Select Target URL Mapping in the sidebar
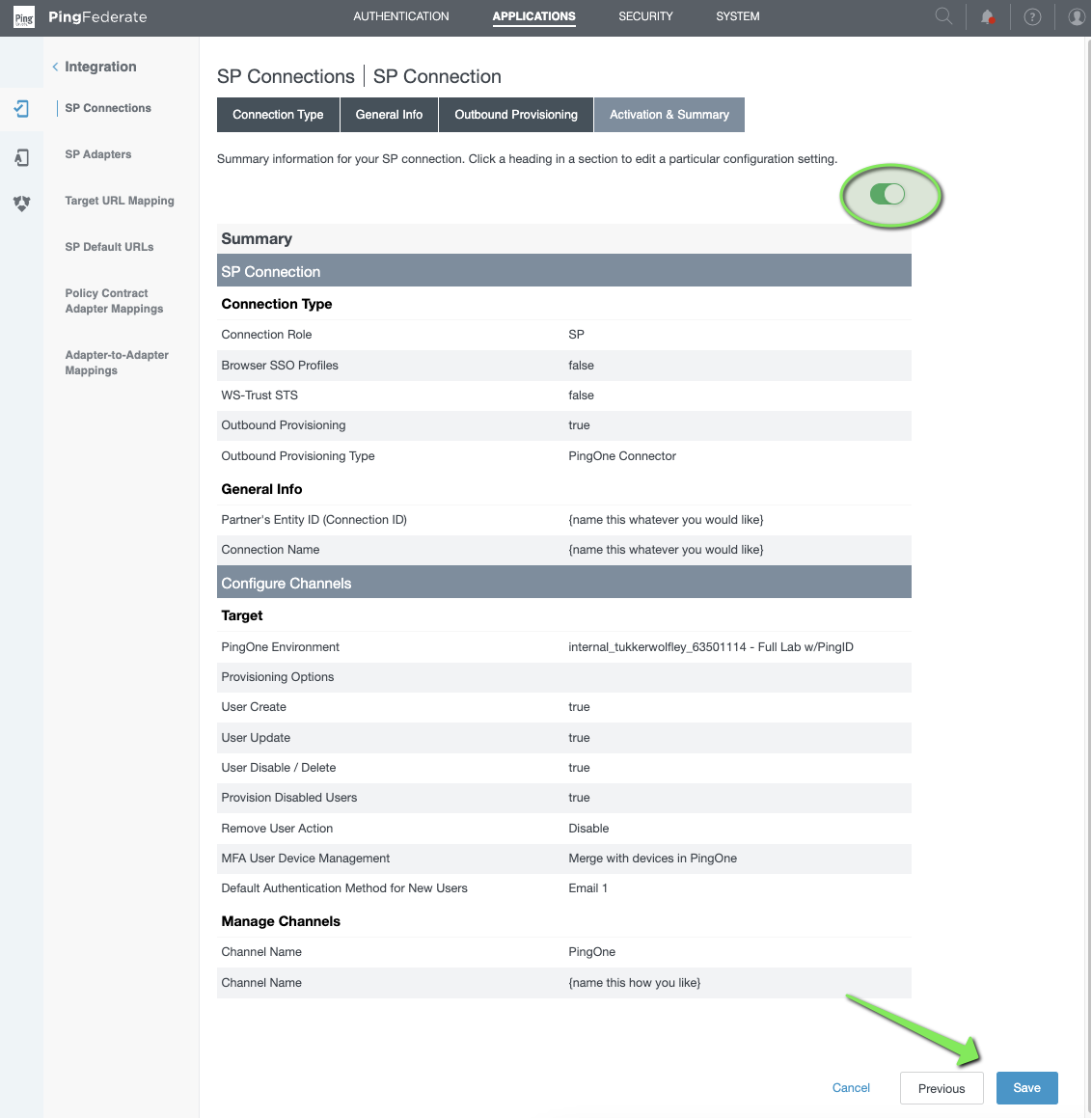This screenshot has width=1092, height=1118. tap(119, 201)
